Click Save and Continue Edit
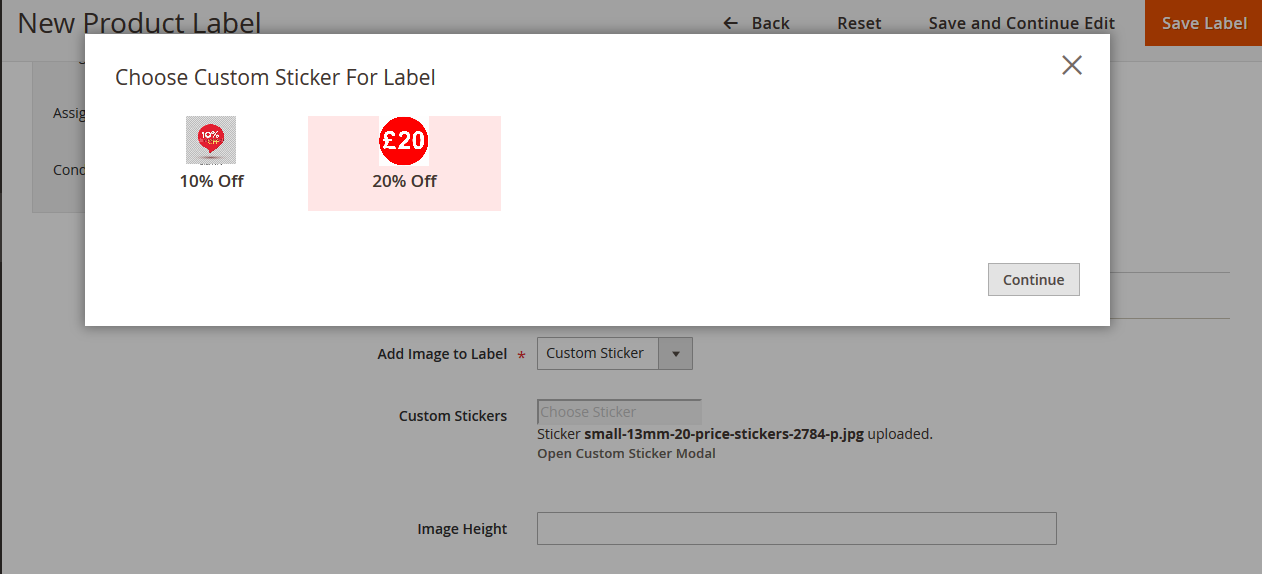 [x=1021, y=23]
